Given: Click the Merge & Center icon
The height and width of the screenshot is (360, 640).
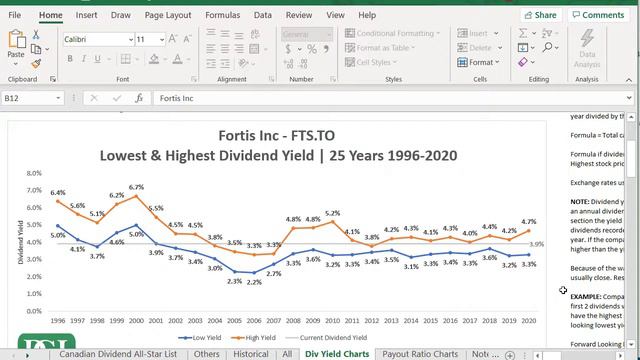Looking at the screenshot, I should click(x=254, y=49).
